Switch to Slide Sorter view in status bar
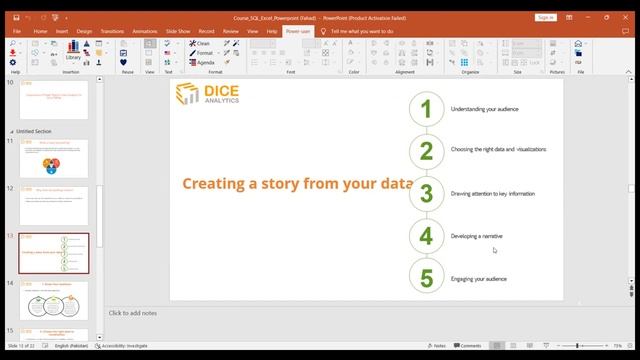640x360 pixels. click(x=513, y=346)
